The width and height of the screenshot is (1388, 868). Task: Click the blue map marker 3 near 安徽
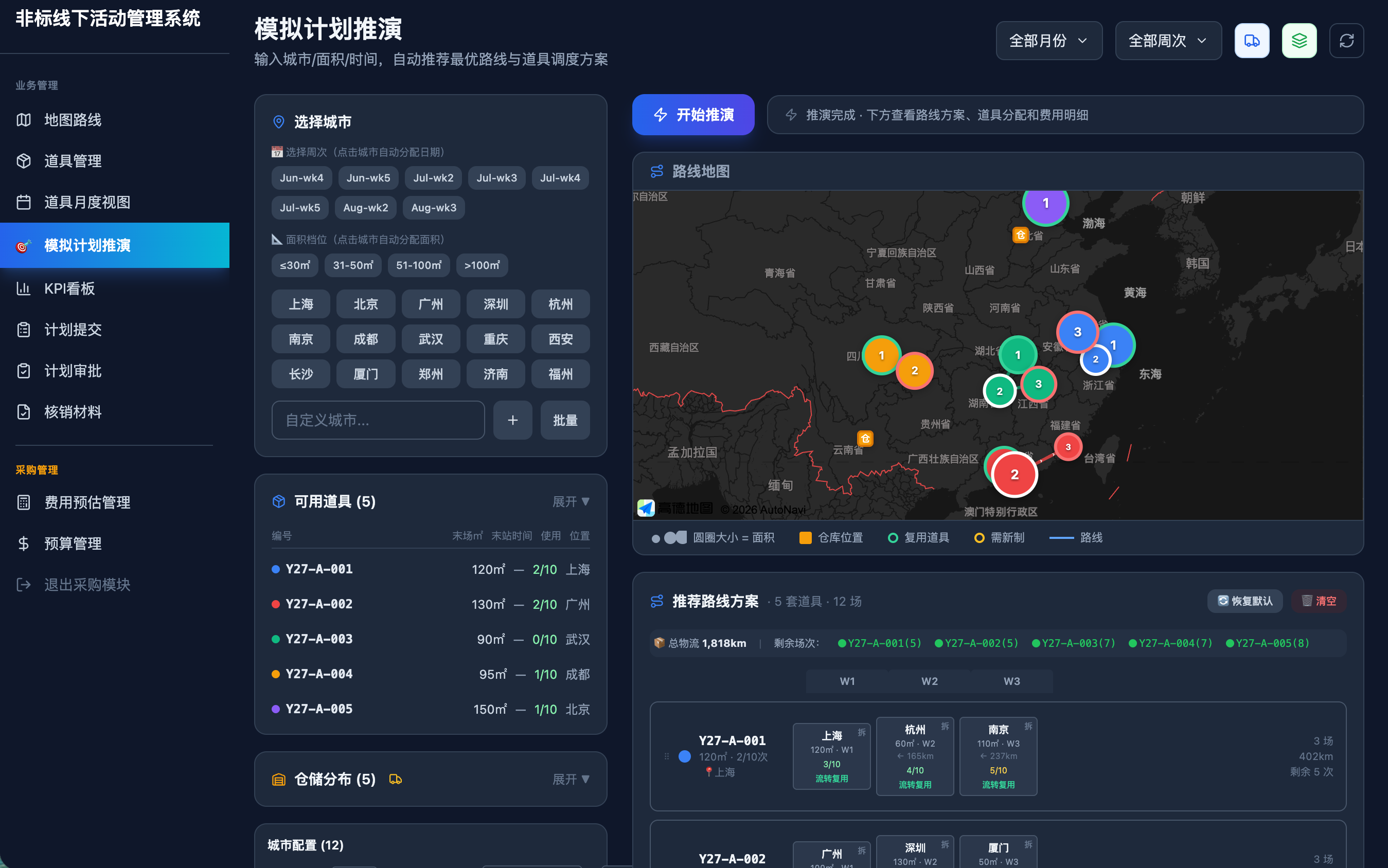(x=1077, y=332)
